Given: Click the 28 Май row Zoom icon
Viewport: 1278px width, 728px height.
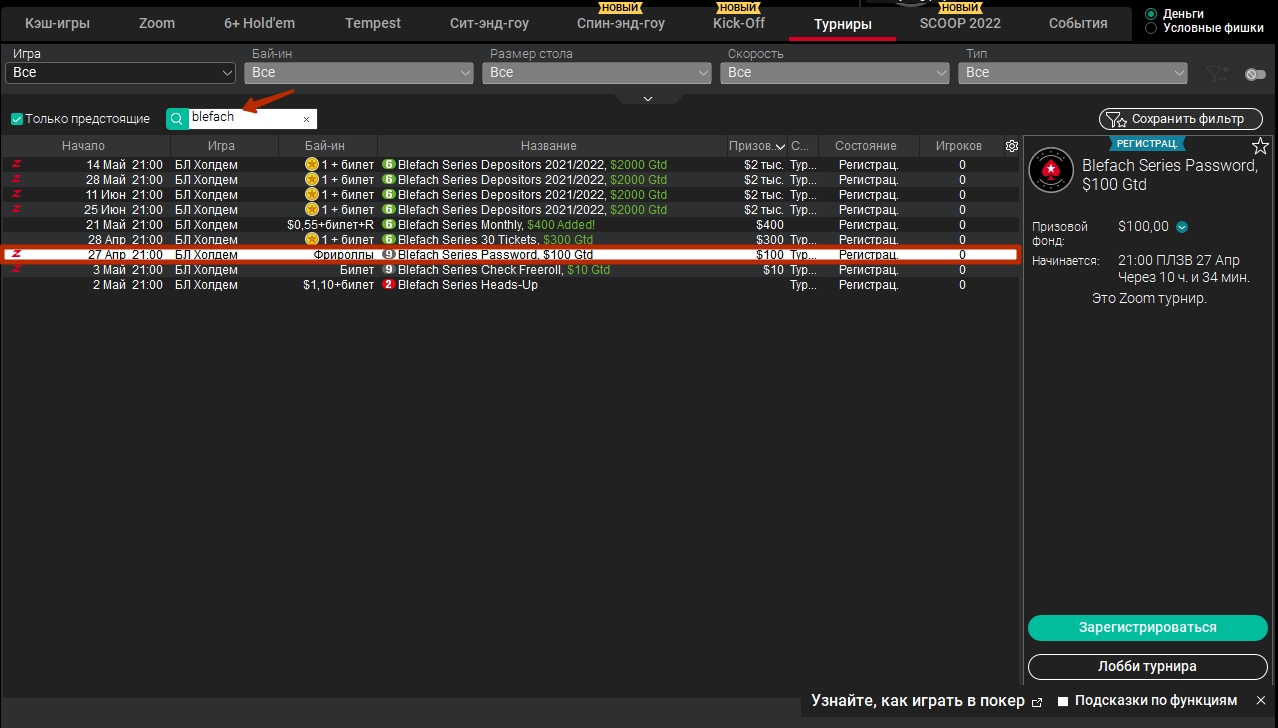Looking at the screenshot, I should click(16, 179).
